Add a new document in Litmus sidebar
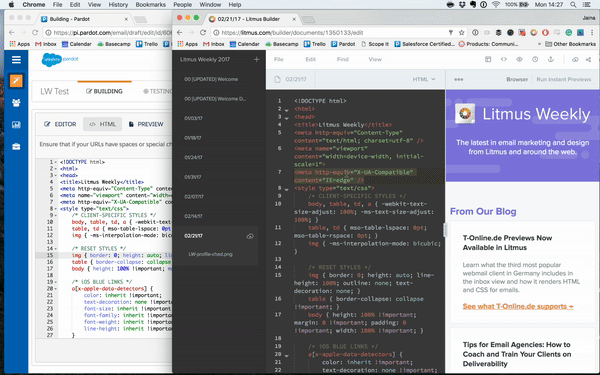600x375 pixels. click(x=256, y=59)
